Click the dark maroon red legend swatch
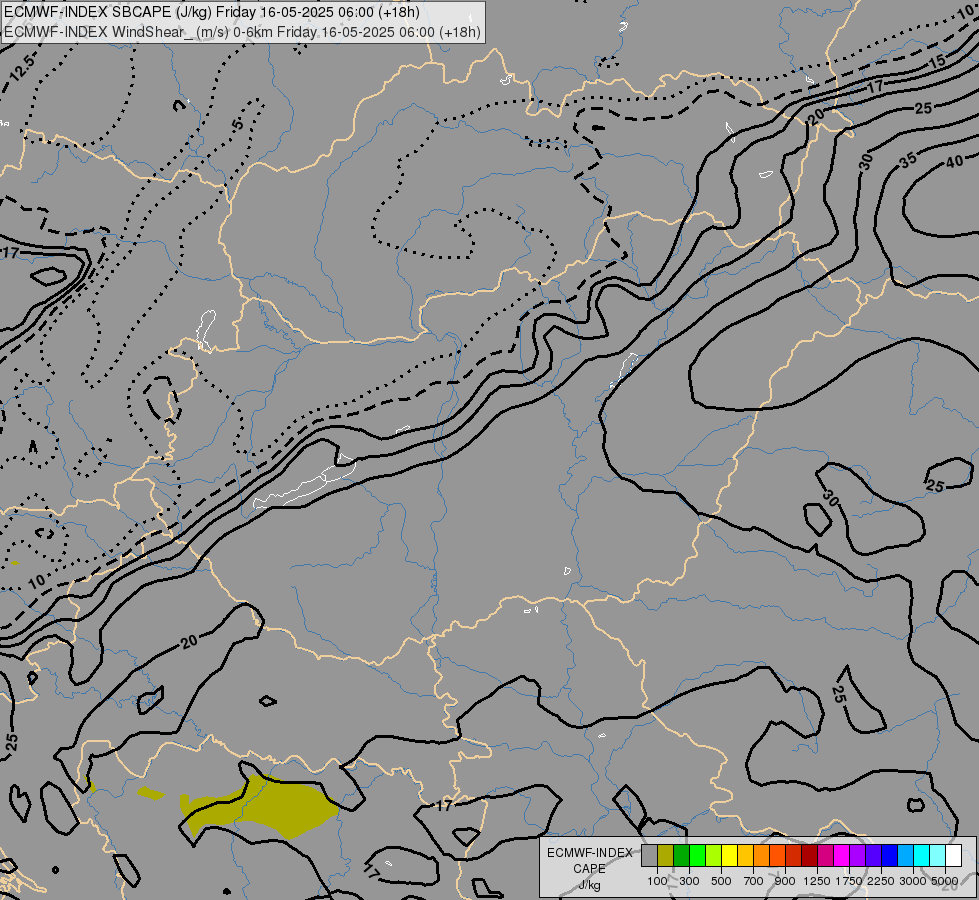 [x=809, y=855]
